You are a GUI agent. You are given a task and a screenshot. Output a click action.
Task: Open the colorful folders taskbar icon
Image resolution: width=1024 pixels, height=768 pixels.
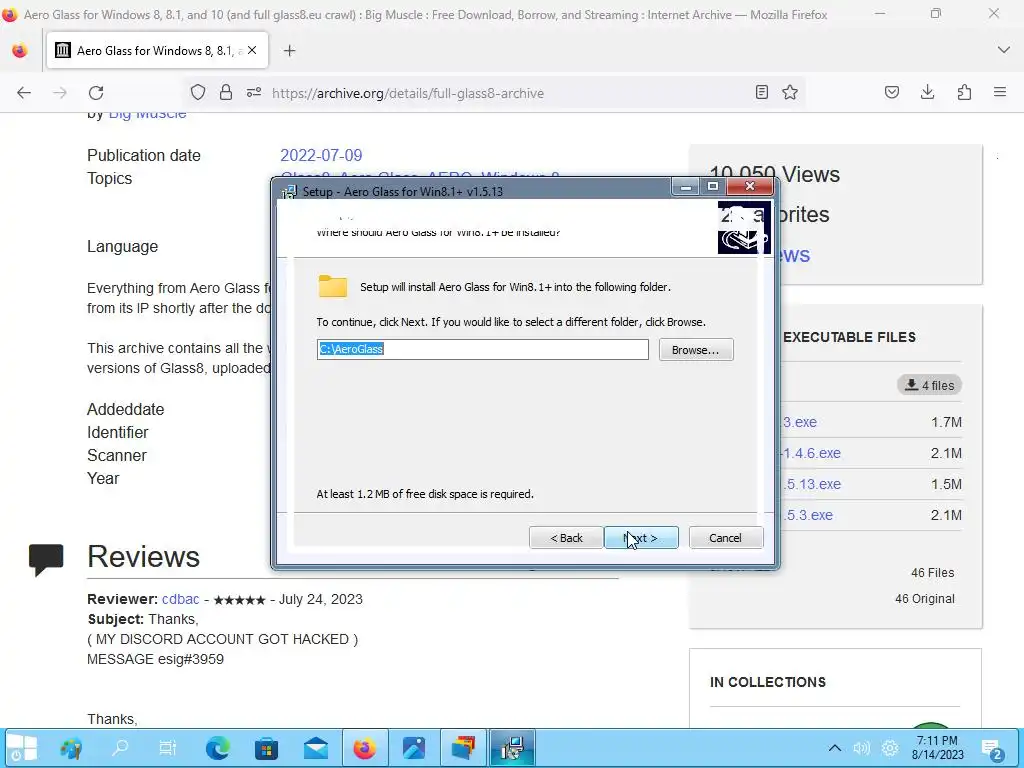[463, 748]
